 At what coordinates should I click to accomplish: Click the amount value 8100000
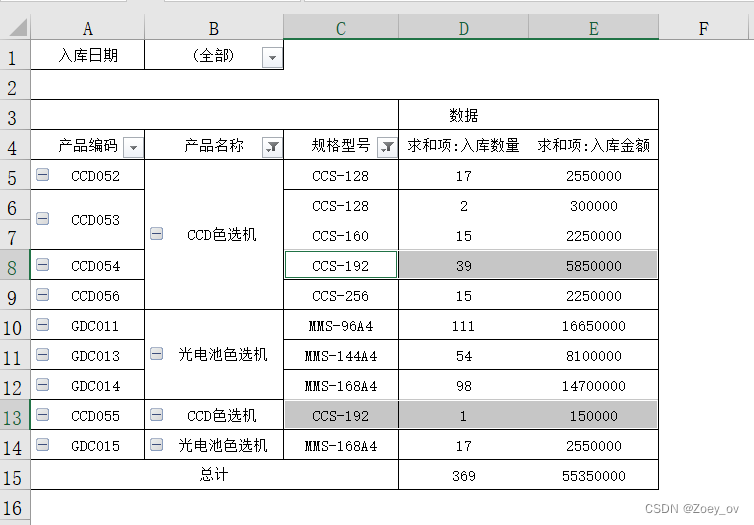coord(593,355)
